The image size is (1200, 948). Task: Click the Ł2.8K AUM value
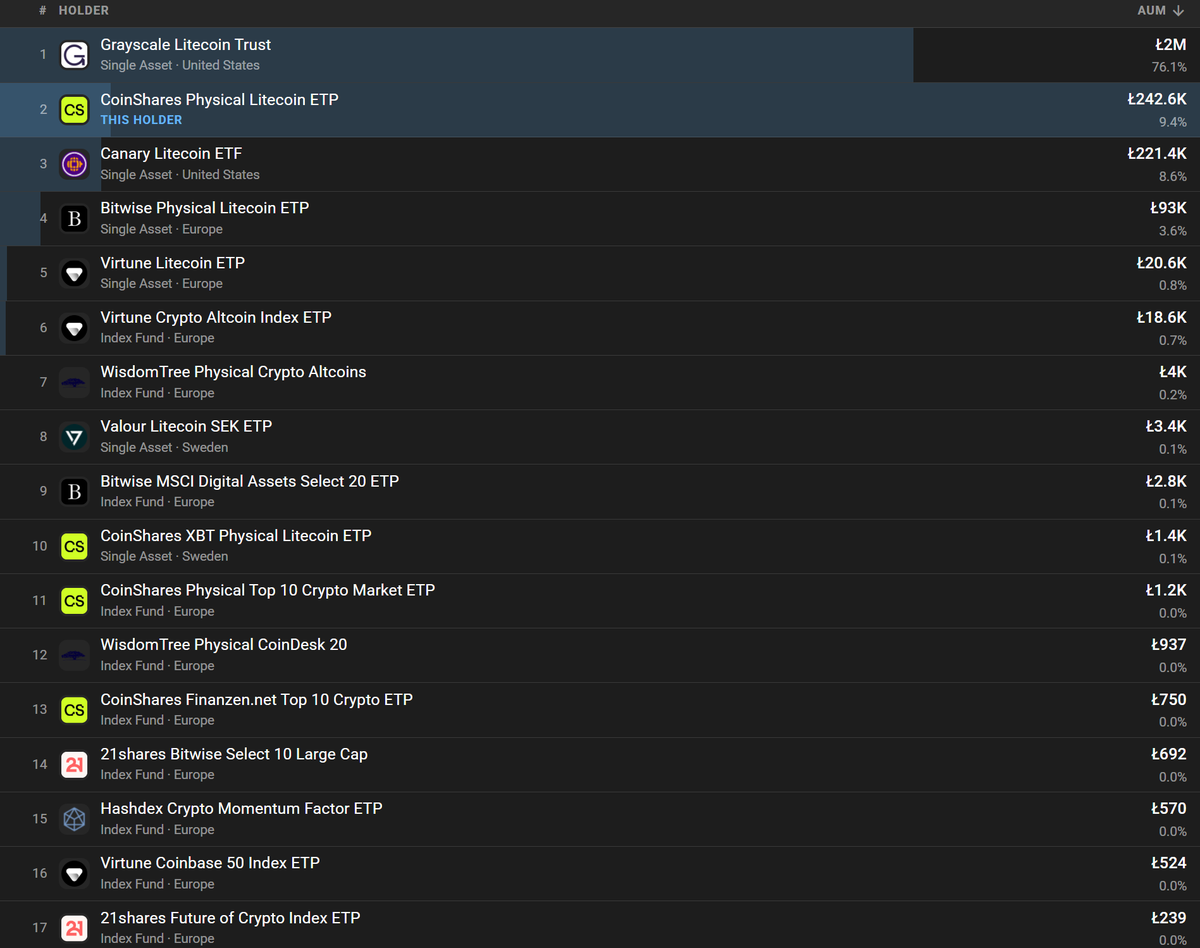[1166, 481]
